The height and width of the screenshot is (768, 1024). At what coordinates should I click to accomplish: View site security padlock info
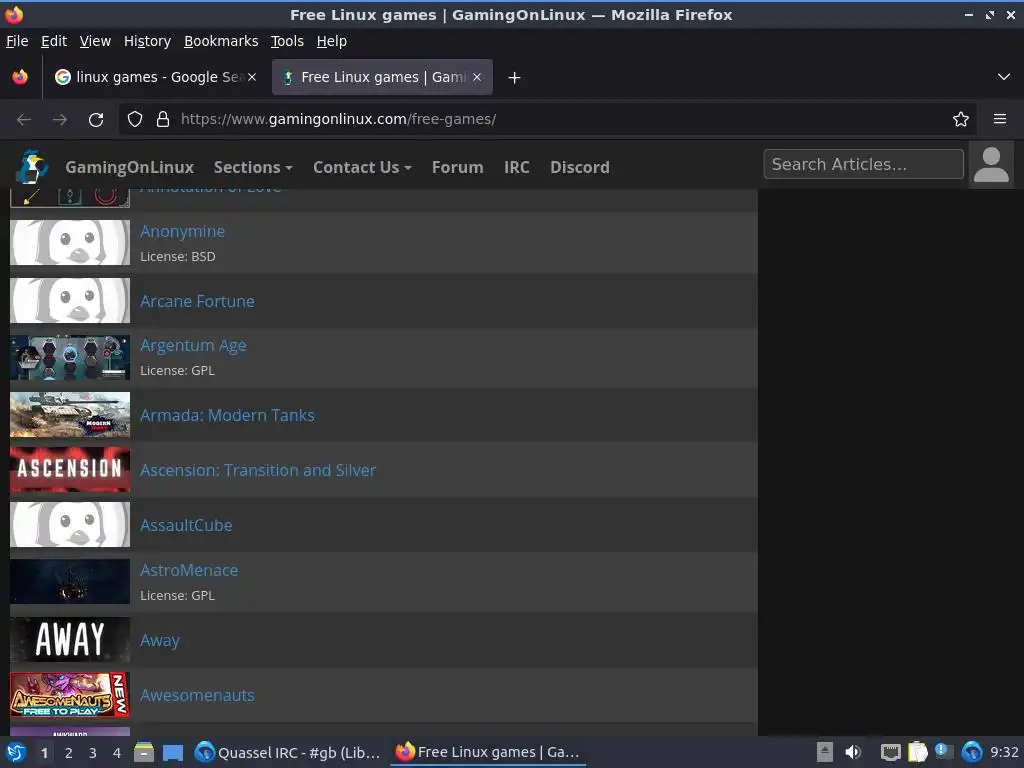pos(163,119)
